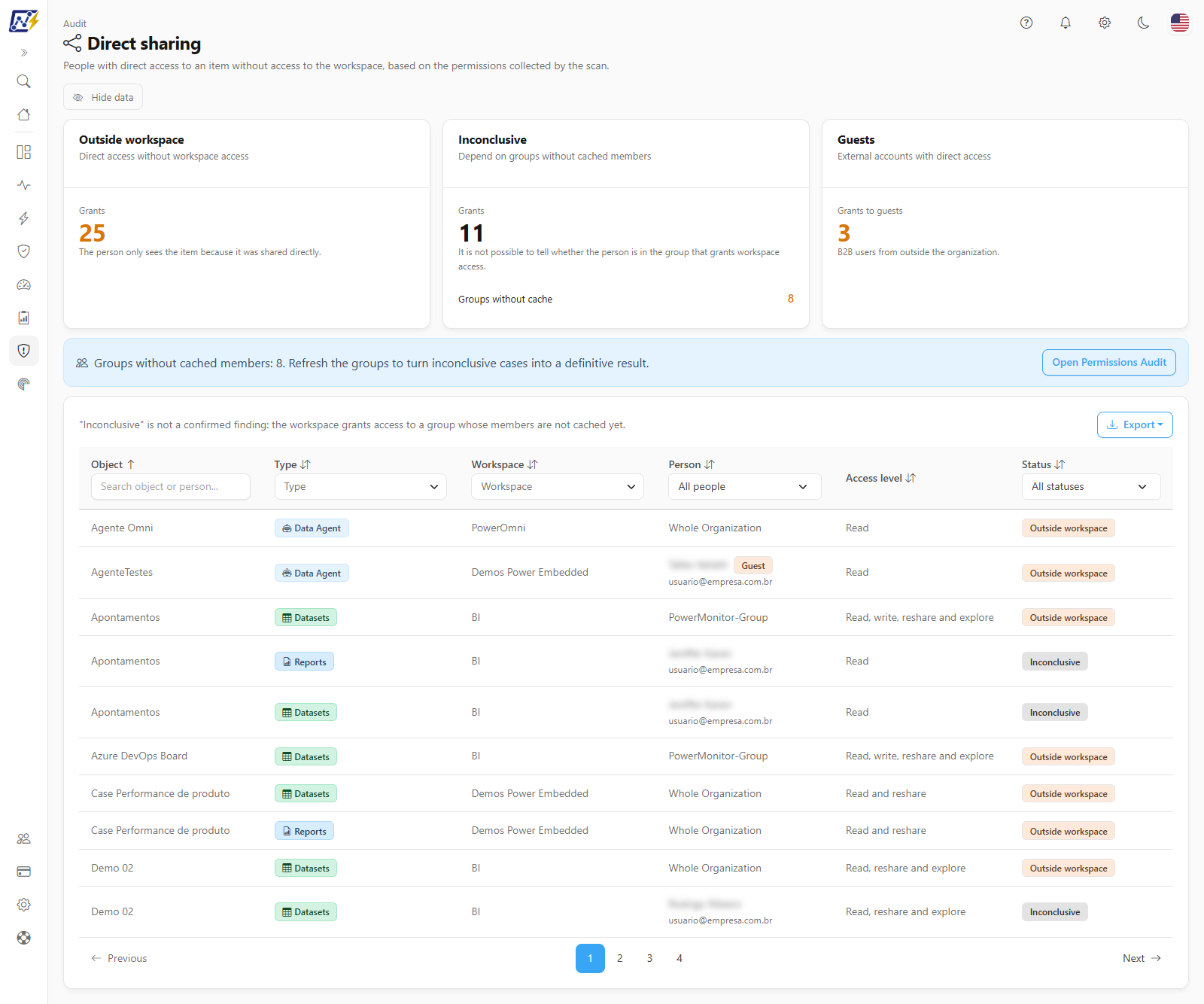Click the Next page link

point(1142,958)
